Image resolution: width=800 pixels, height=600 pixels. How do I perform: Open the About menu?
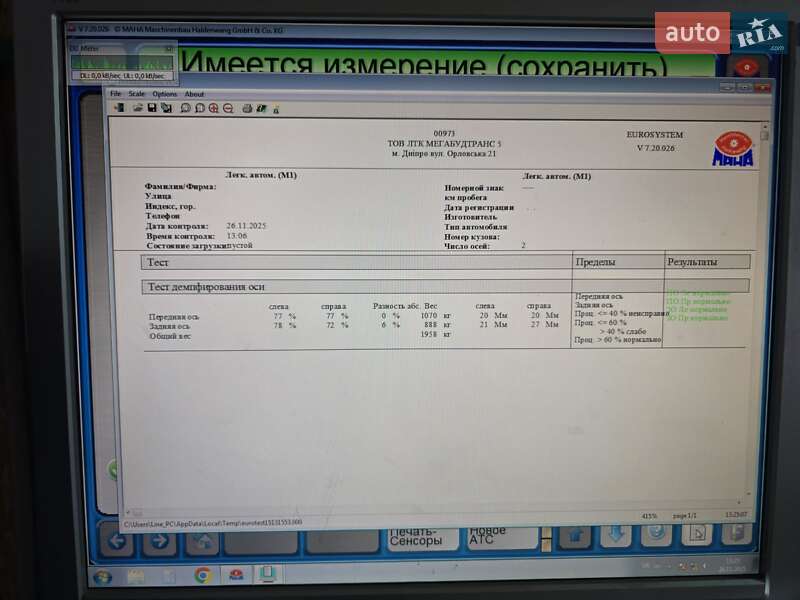tap(194, 94)
